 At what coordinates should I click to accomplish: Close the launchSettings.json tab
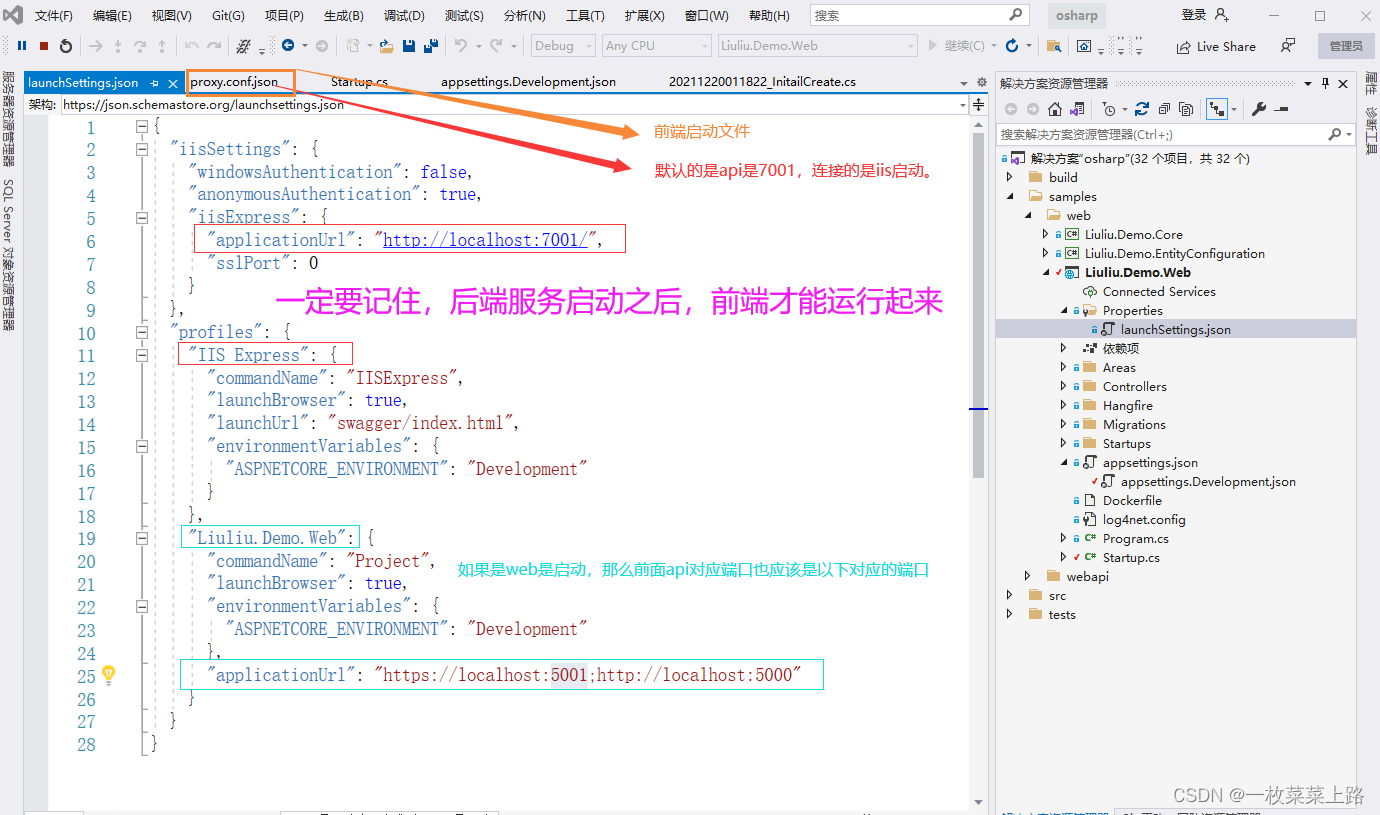pyautogui.click(x=172, y=82)
